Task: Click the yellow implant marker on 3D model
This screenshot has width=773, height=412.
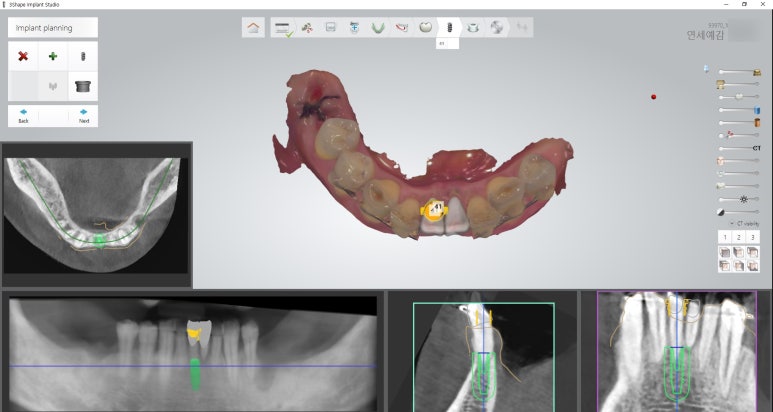Action: pos(434,209)
